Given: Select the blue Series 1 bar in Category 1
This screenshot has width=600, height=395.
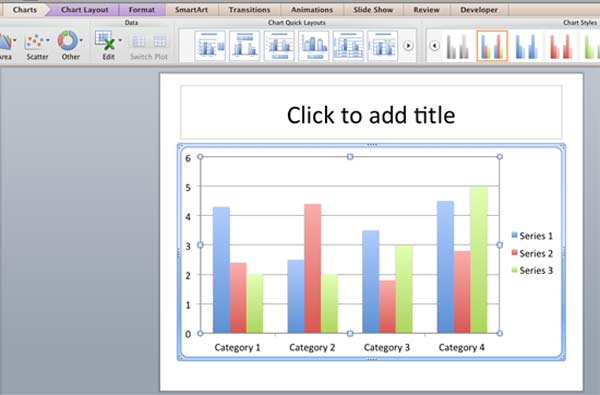Looking at the screenshot, I should click(x=221, y=270).
